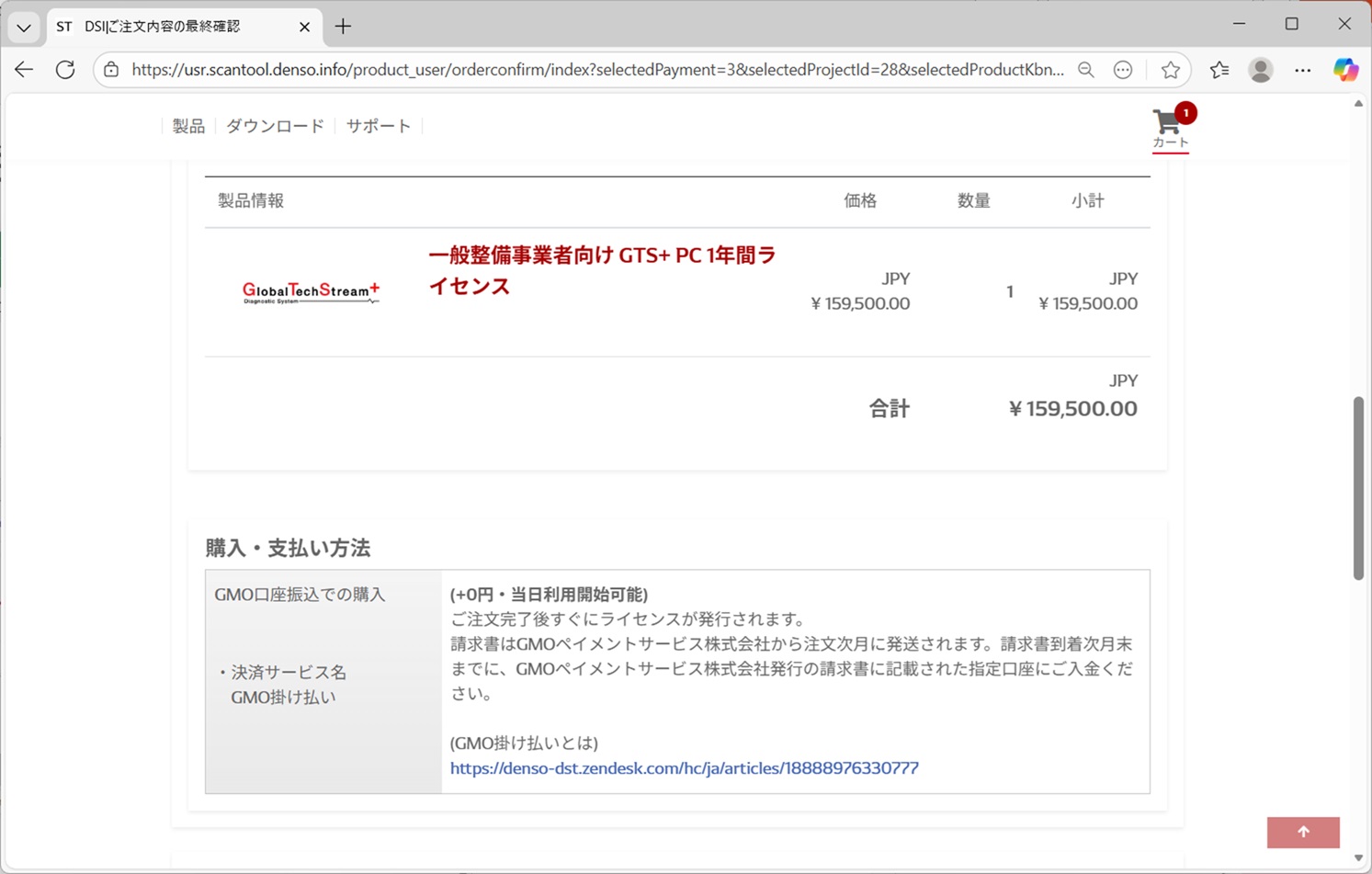The image size is (1372, 874).
Task: Click the vertical page scrollbar thumb
Action: coord(1358,487)
